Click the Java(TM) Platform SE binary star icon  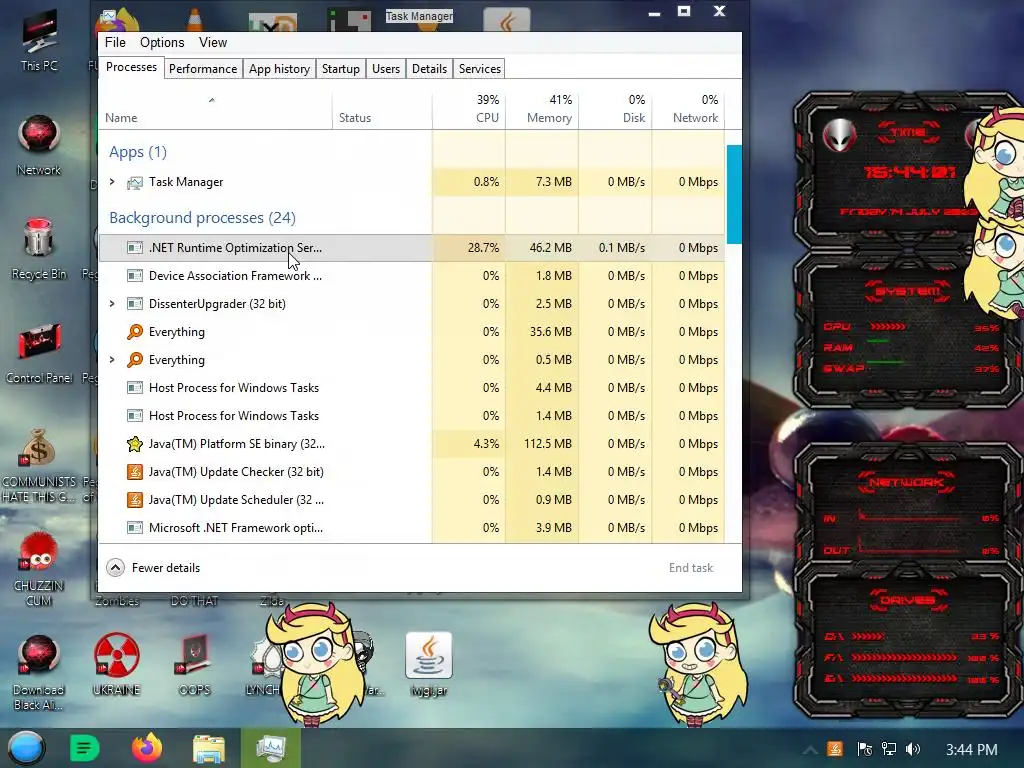pyautogui.click(x=135, y=444)
